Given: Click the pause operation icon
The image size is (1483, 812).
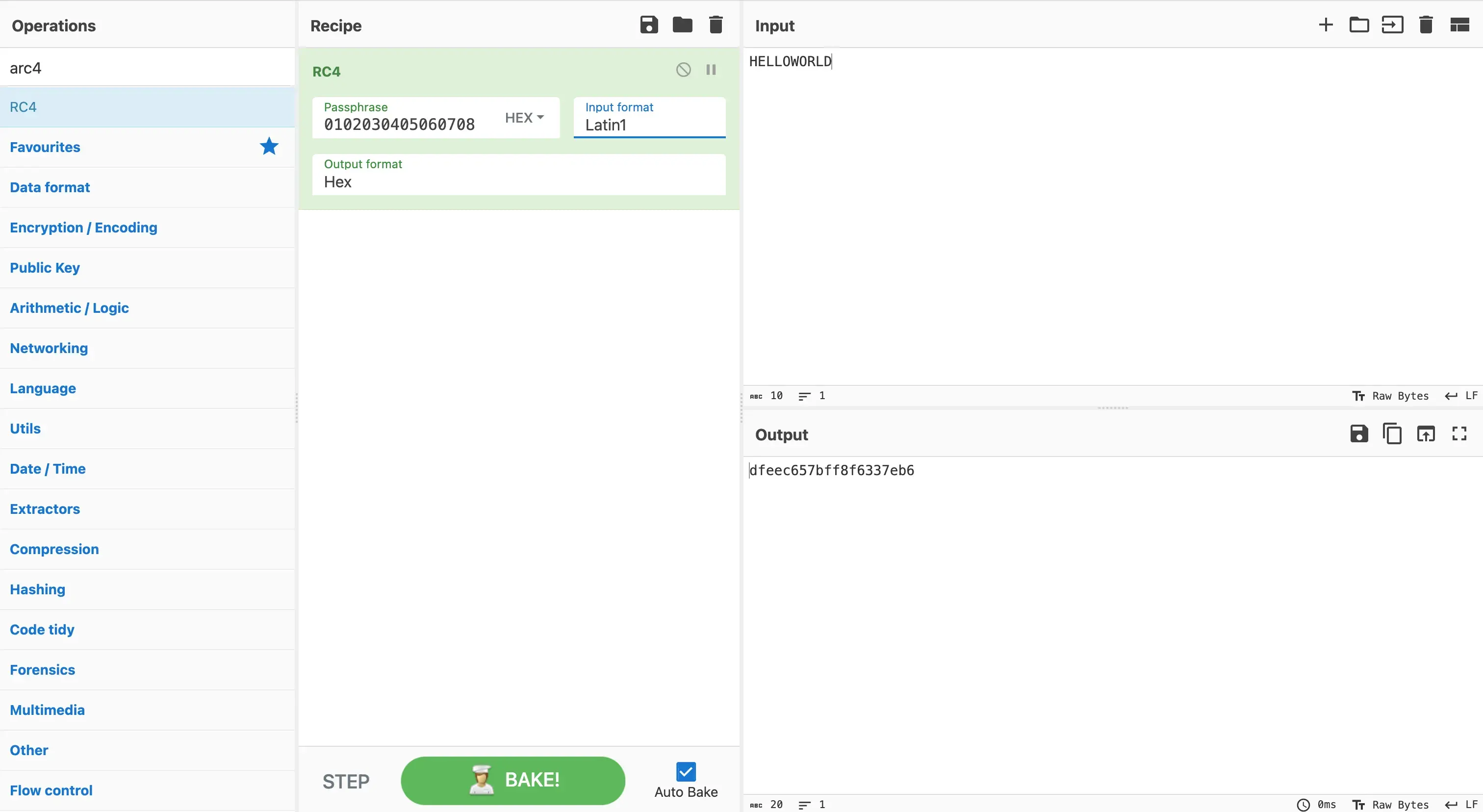Looking at the screenshot, I should (x=710, y=71).
